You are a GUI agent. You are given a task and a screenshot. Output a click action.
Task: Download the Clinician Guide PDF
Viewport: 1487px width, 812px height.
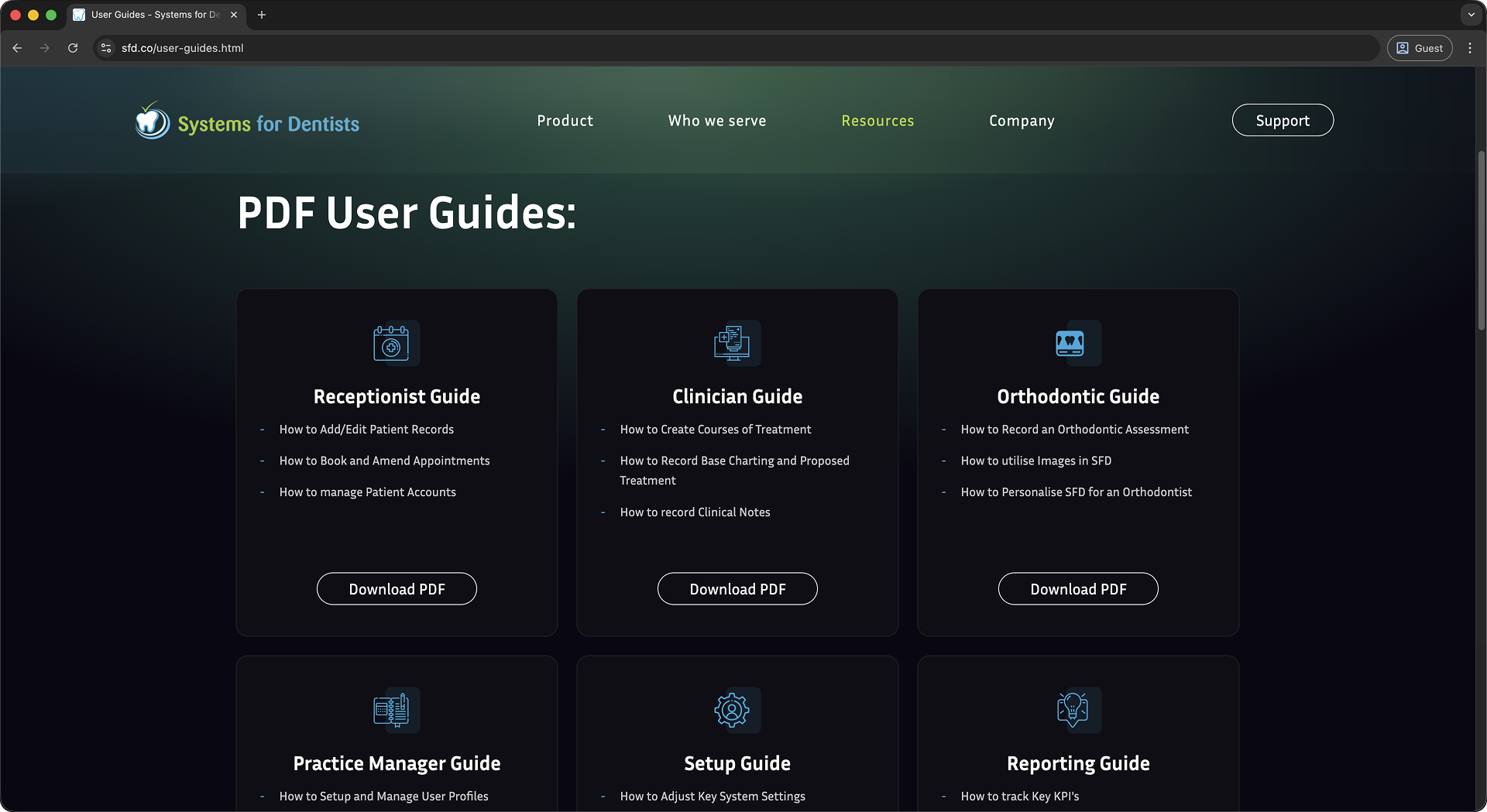click(737, 588)
